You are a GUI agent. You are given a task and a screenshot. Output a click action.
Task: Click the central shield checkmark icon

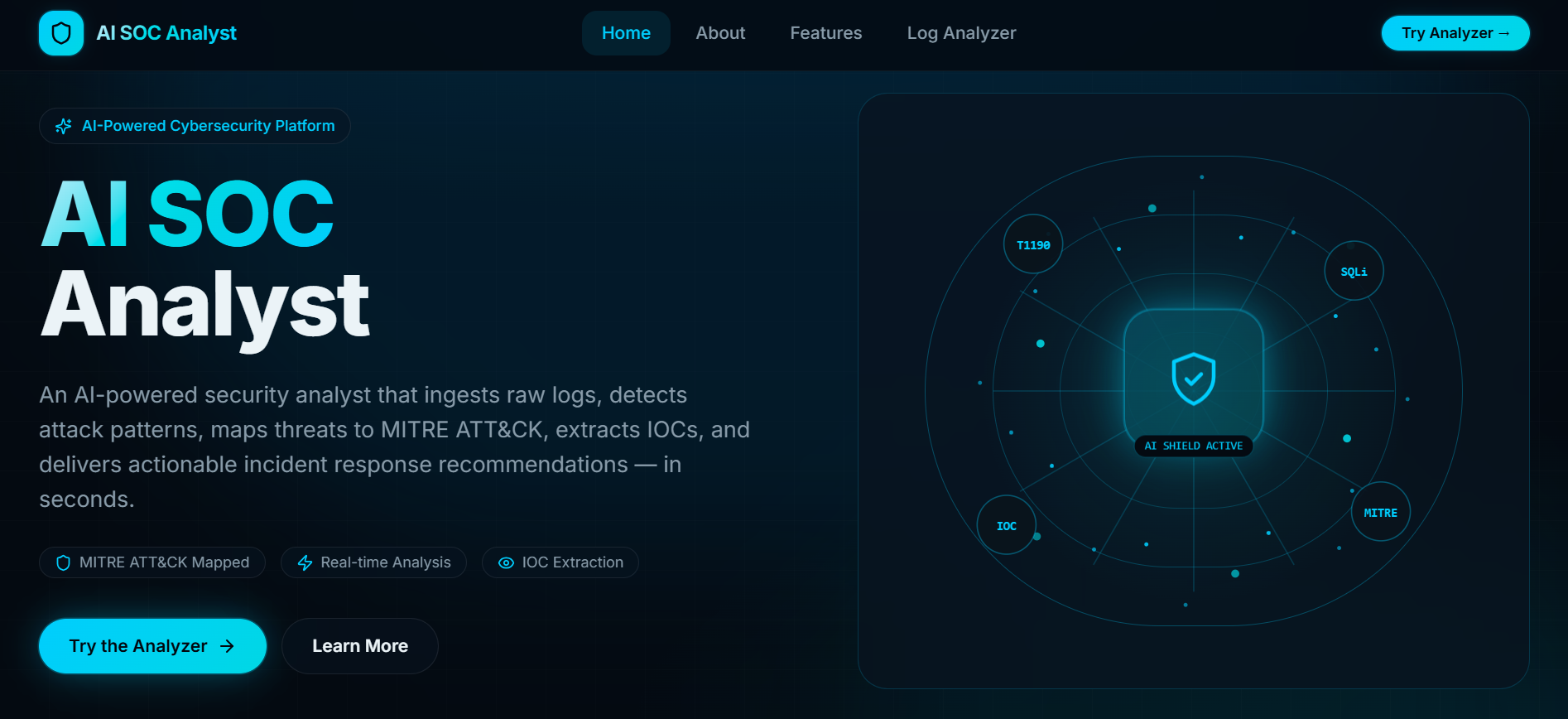pyautogui.click(x=1194, y=379)
